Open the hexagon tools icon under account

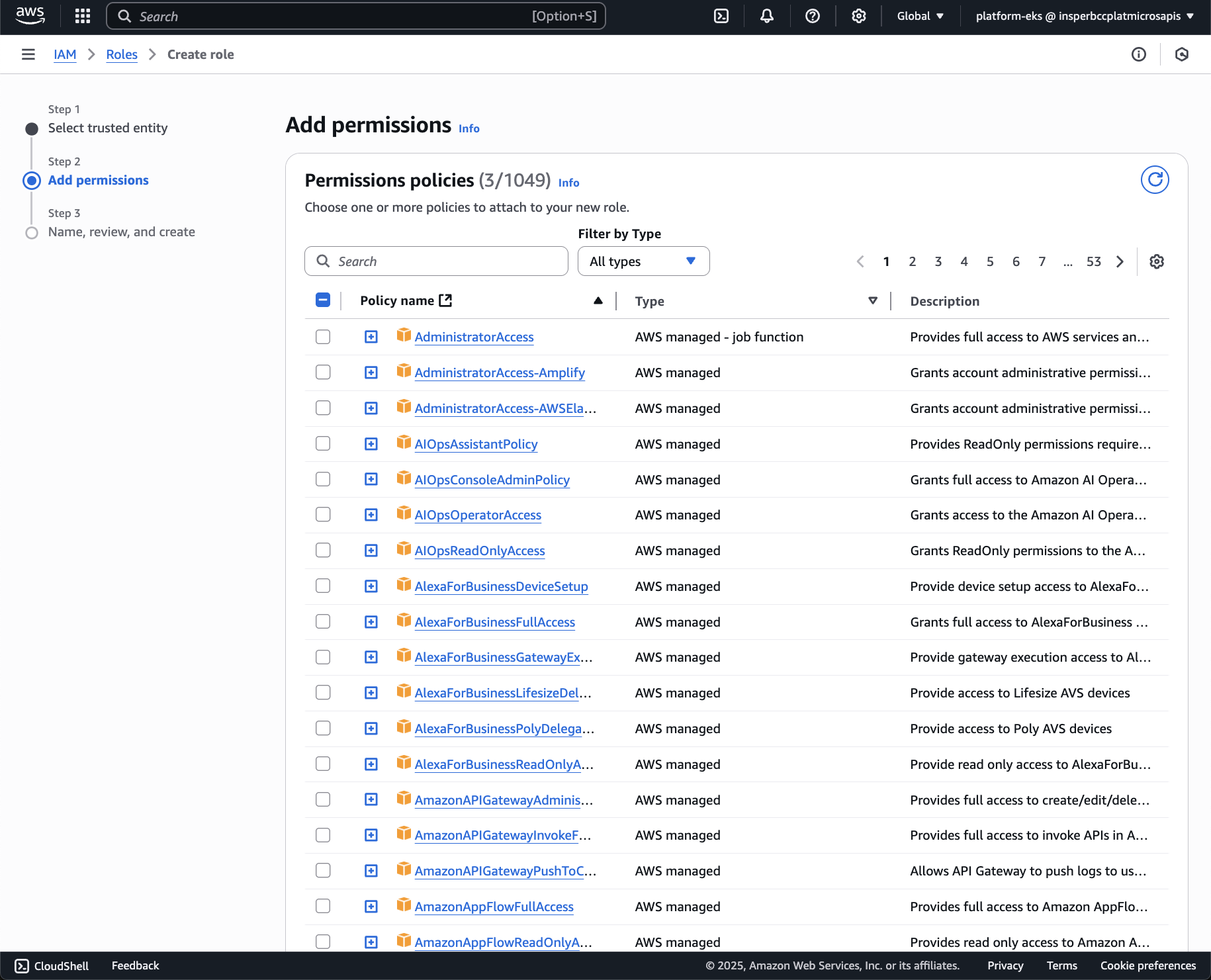coord(1182,54)
